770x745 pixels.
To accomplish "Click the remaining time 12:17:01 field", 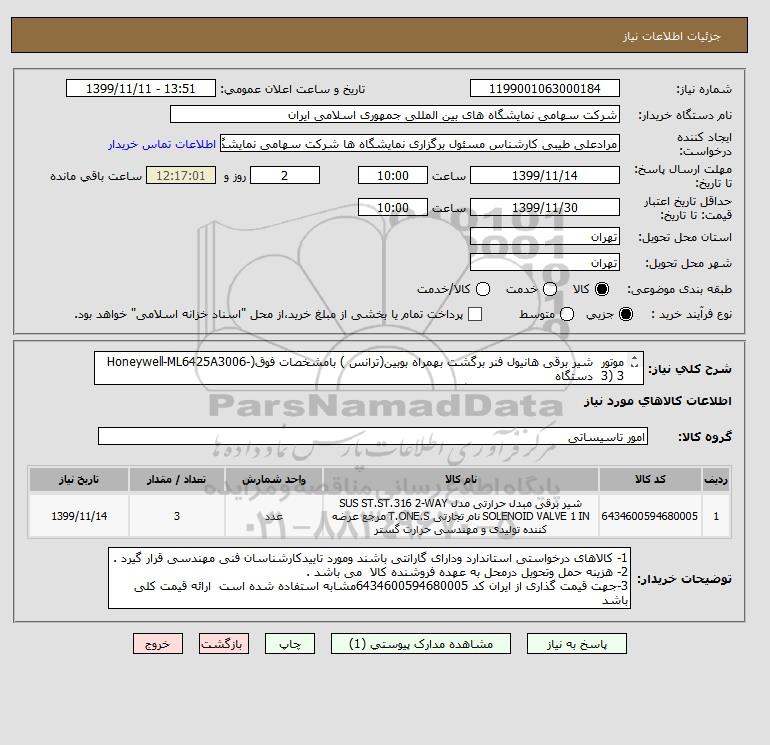I will (x=181, y=175).
